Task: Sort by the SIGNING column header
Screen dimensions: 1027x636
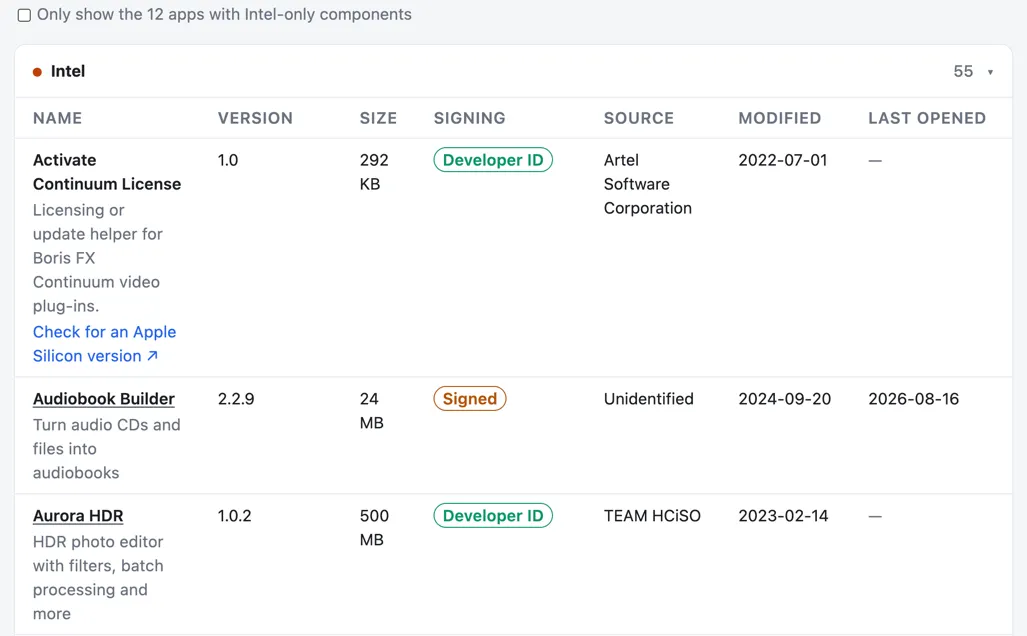Action: point(470,118)
